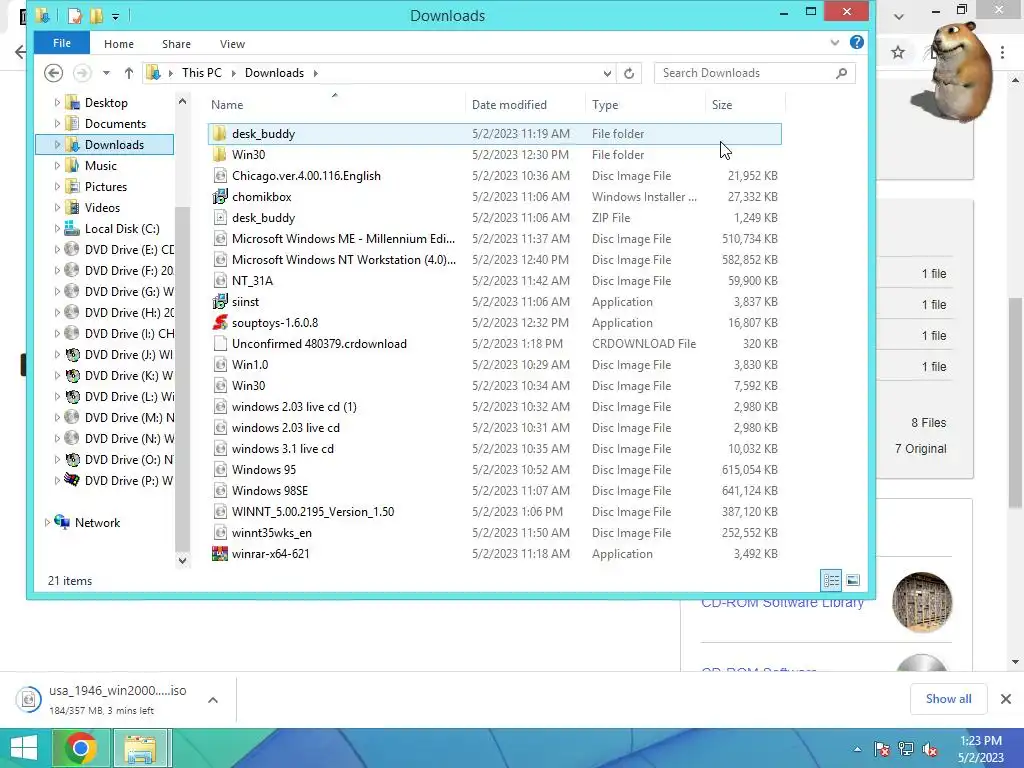Image resolution: width=1024 pixels, height=768 pixels.
Task: Click the volume tray icon
Action: click(931, 749)
